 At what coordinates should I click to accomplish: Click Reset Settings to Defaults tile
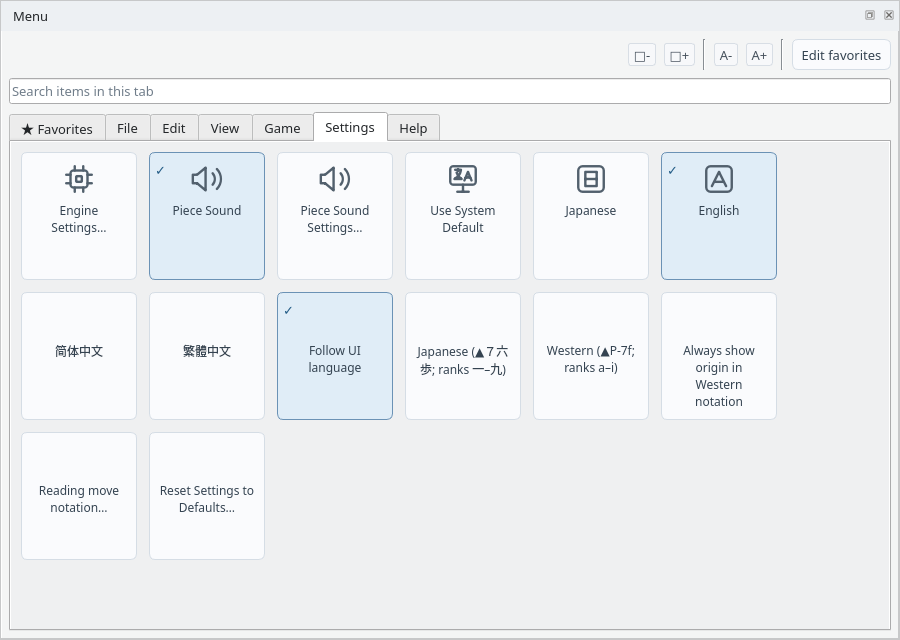click(207, 496)
